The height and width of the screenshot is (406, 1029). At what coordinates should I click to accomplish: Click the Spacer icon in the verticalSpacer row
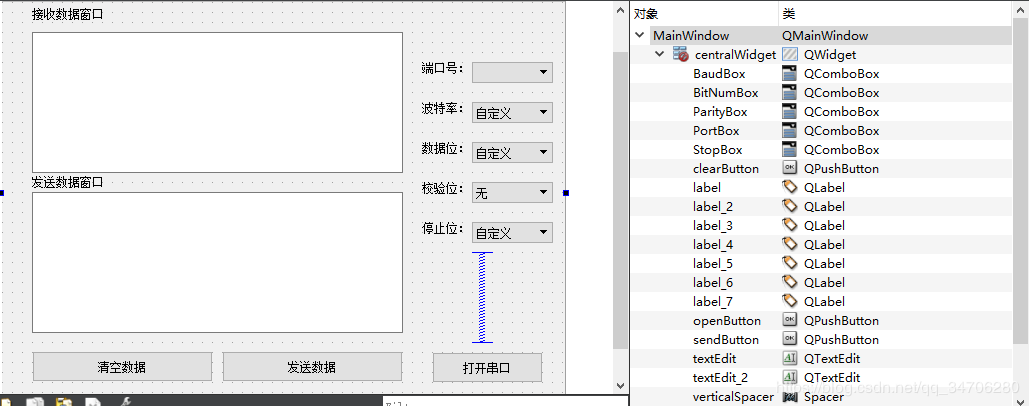789,397
